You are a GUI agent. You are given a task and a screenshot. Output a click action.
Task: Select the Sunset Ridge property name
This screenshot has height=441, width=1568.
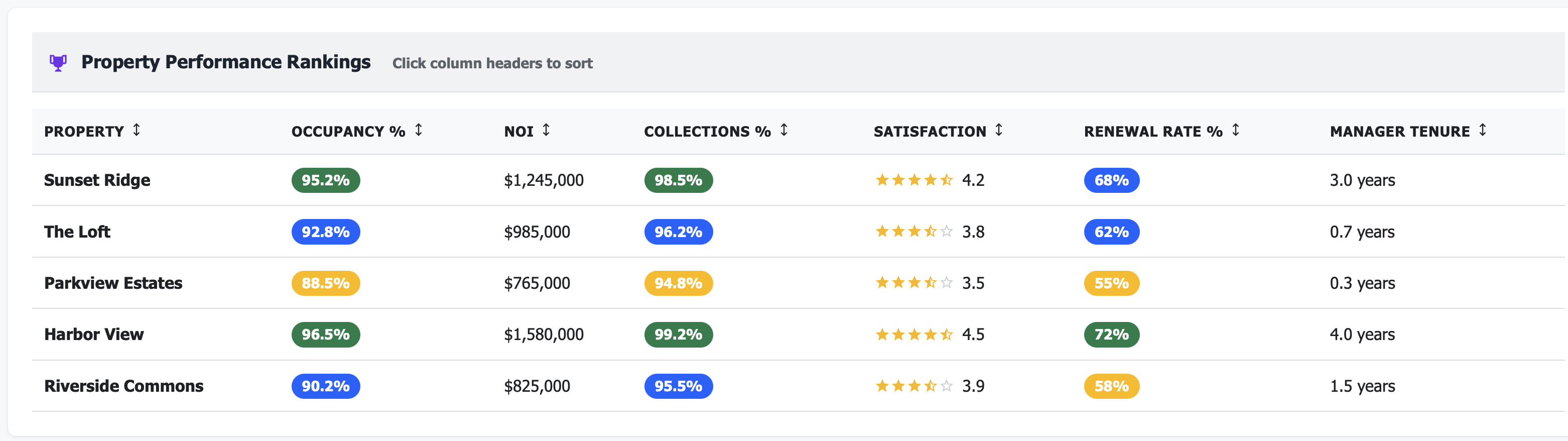[x=97, y=180]
